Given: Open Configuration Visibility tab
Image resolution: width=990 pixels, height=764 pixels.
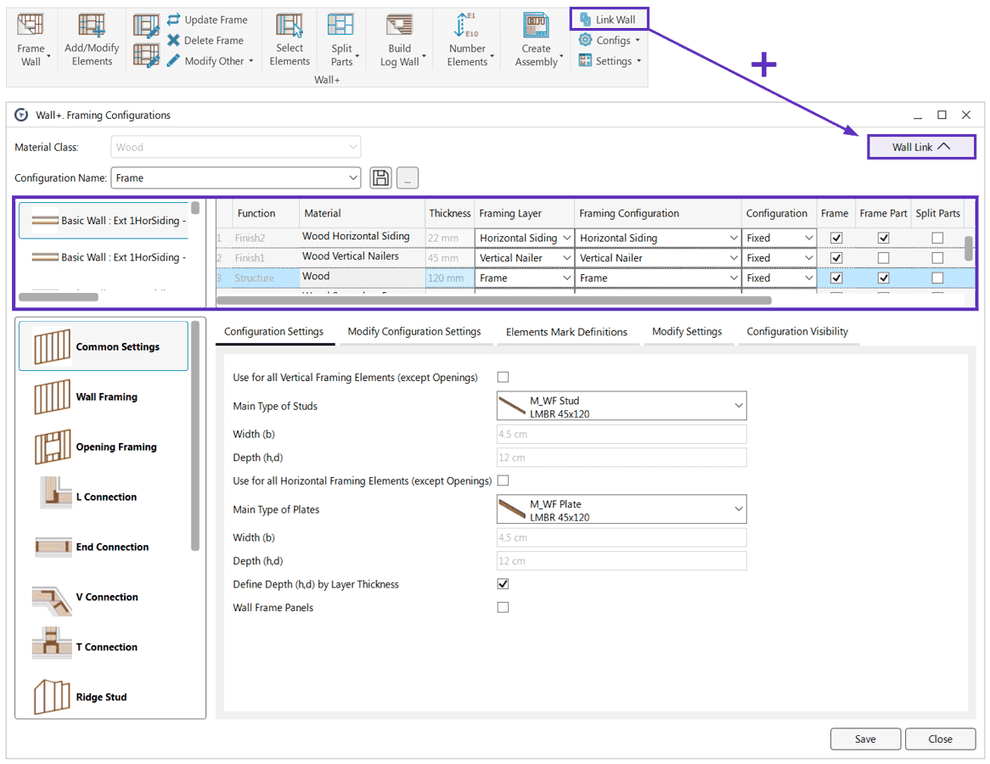Looking at the screenshot, I should (797, 331).
